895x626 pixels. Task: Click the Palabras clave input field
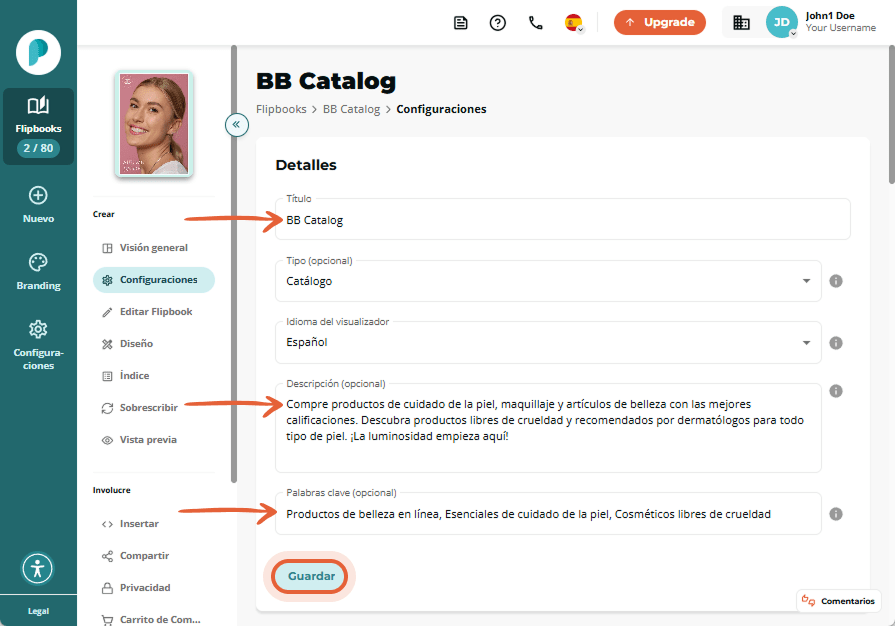[548, 514]
